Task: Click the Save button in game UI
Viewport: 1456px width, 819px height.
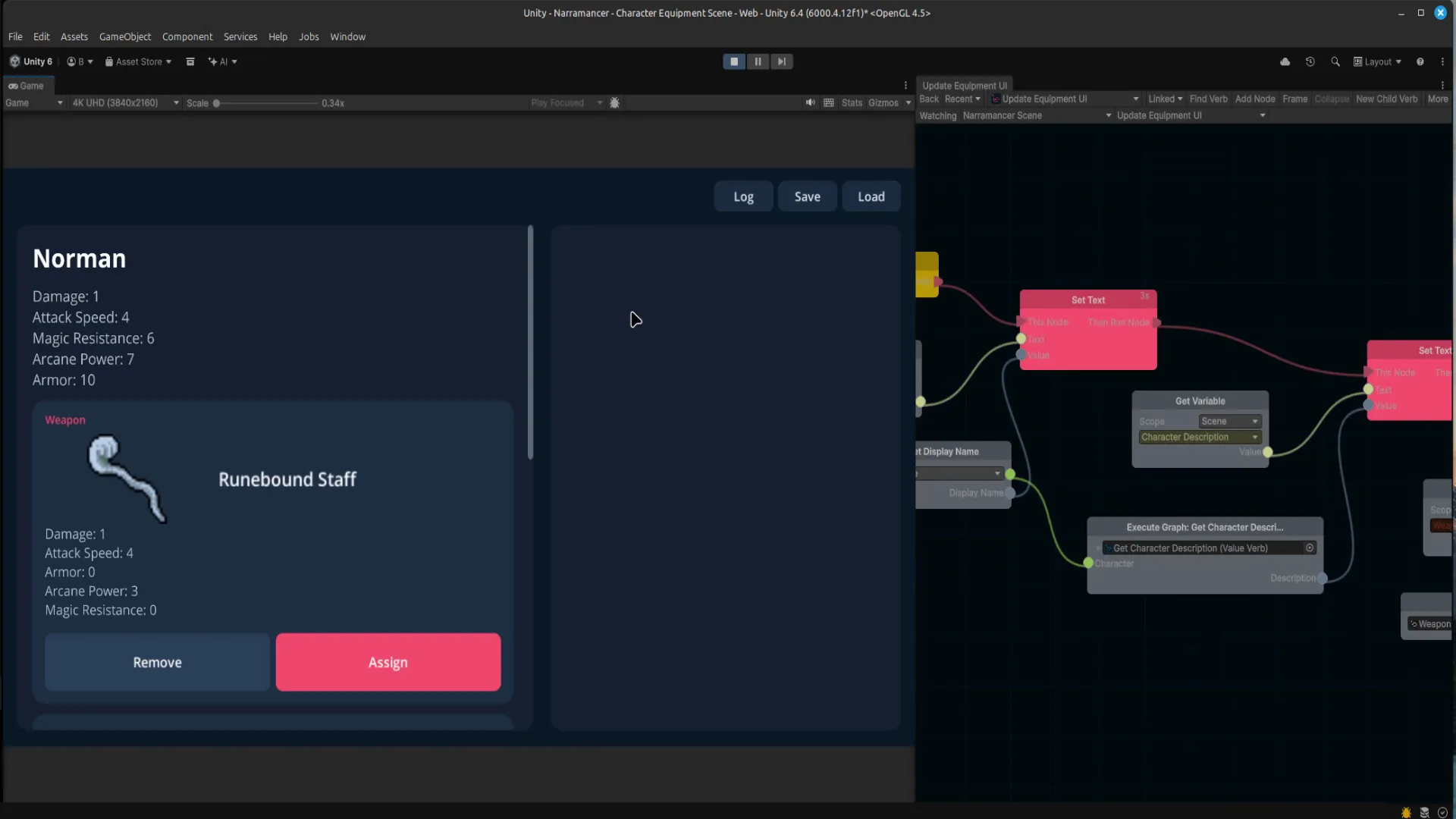Action: (x=807, y=196)
